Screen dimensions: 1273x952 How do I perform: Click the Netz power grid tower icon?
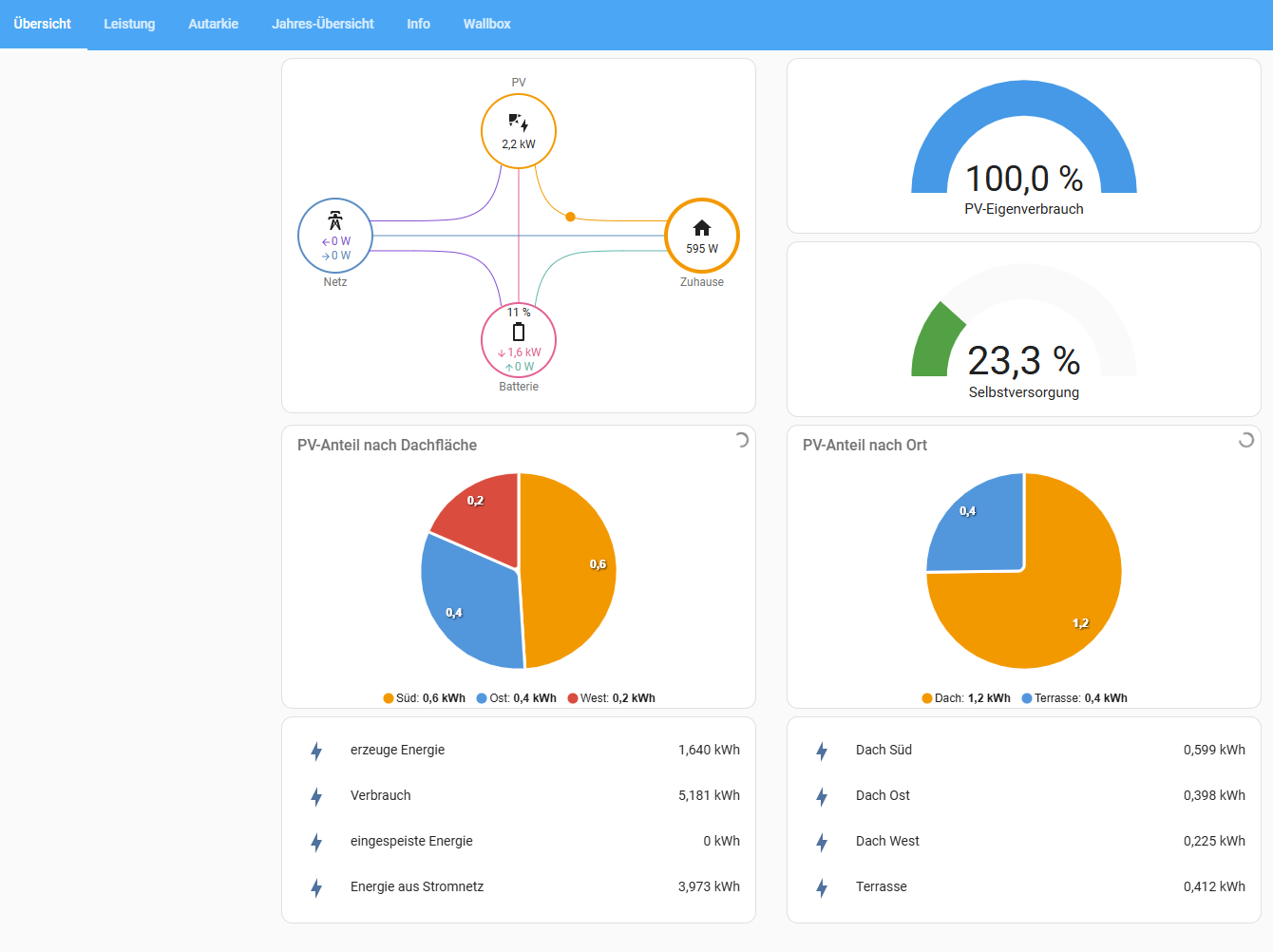click(334, 220)
